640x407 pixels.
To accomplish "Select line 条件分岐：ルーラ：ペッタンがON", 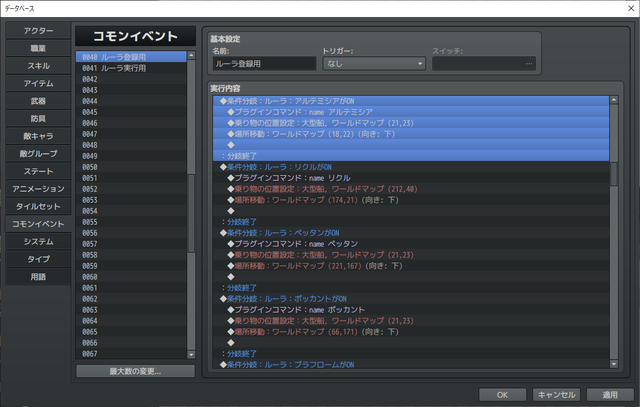I will (411, 233).
